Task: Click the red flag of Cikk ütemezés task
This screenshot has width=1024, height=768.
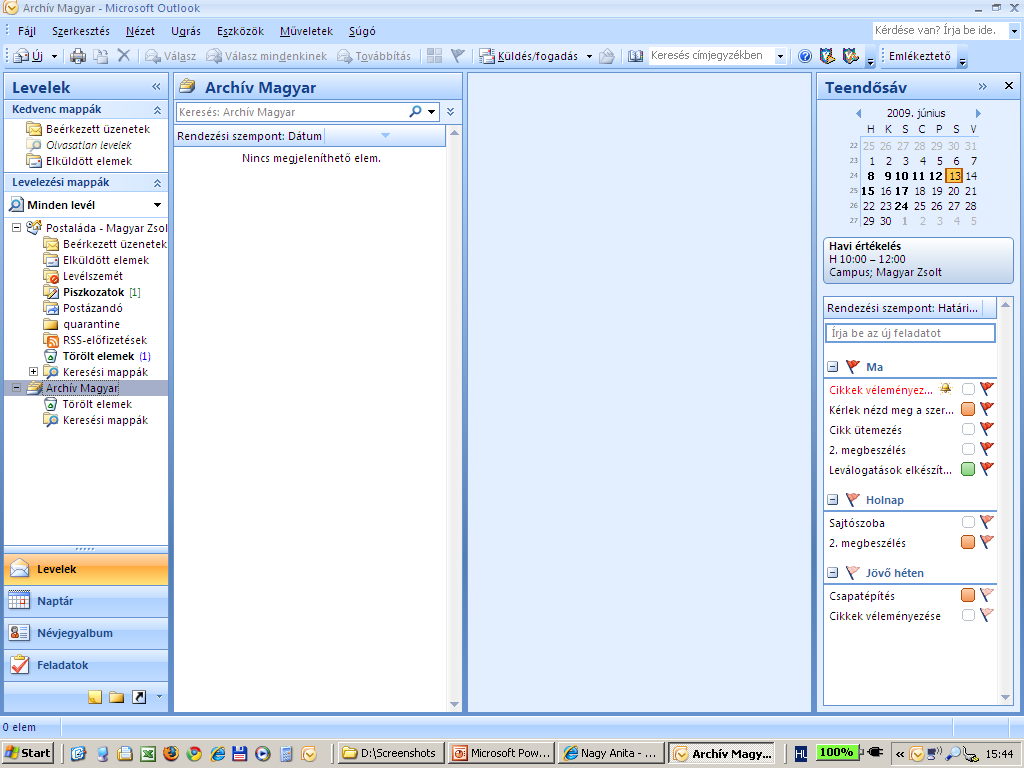Action: point(986,429)
